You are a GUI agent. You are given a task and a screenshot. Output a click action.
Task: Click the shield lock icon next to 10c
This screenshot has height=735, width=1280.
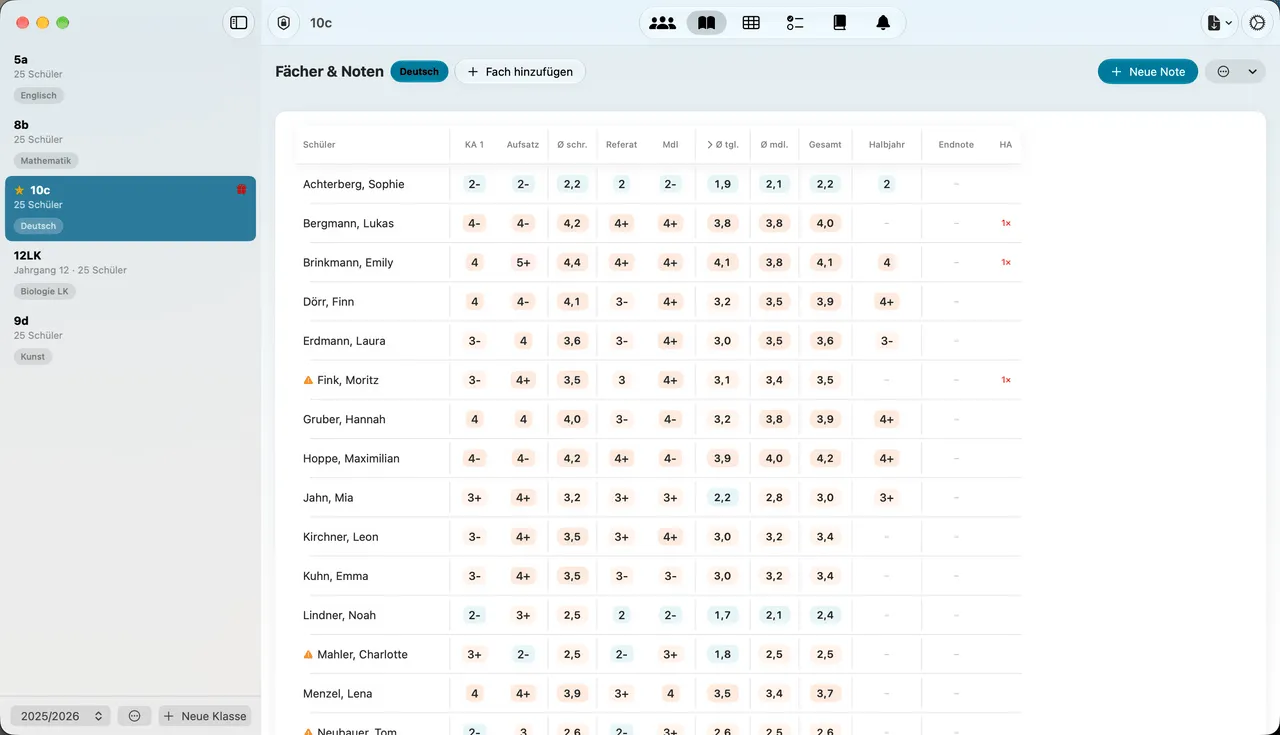tap(284, 23)
